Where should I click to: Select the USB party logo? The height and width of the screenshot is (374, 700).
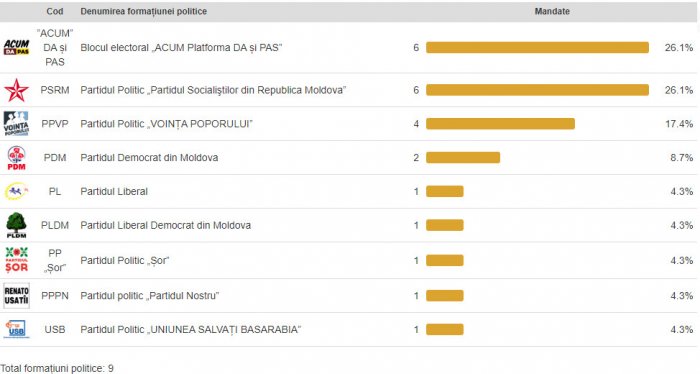pyautogui.click(x=17, y=329)
